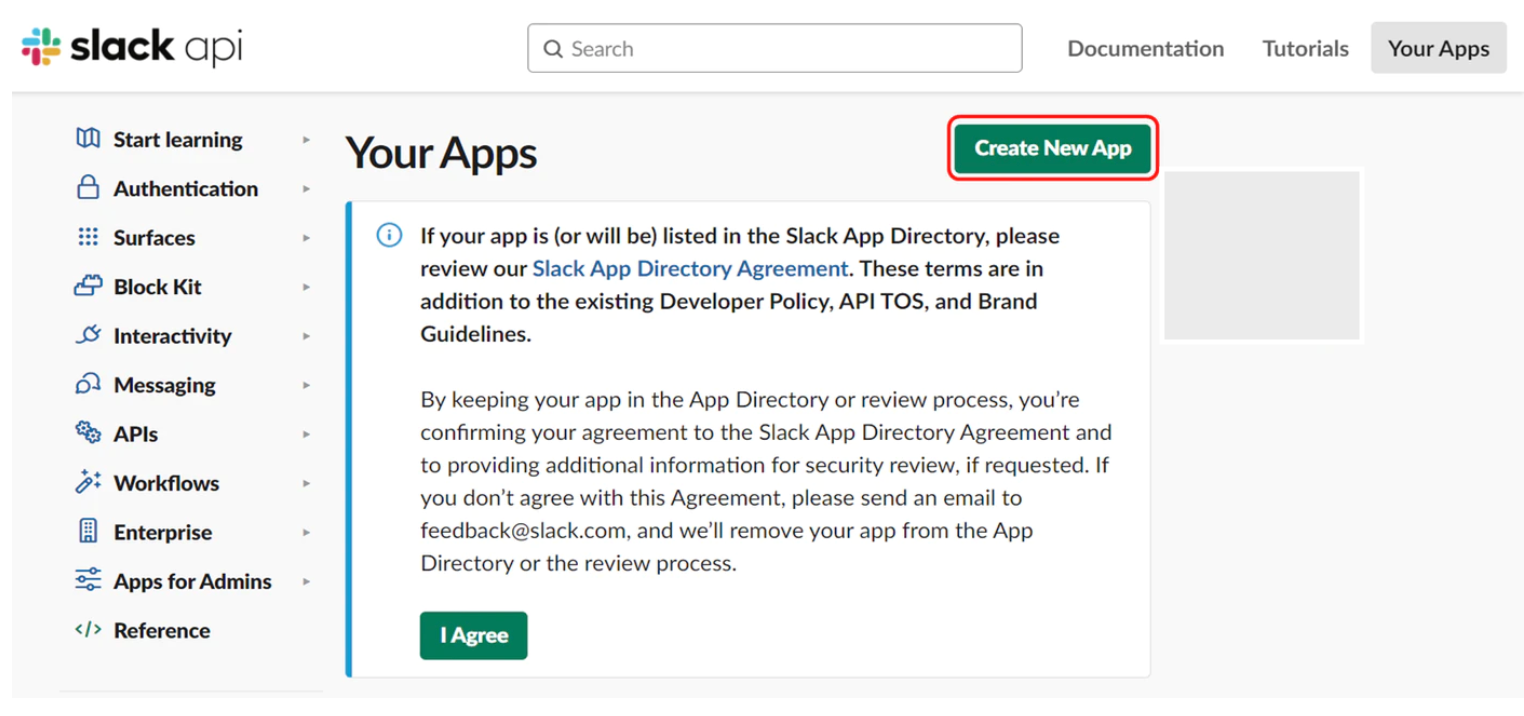This screenshot has height=716, width=1524.
Task: Open the Documentation menu
Action: click(1145, 48)
